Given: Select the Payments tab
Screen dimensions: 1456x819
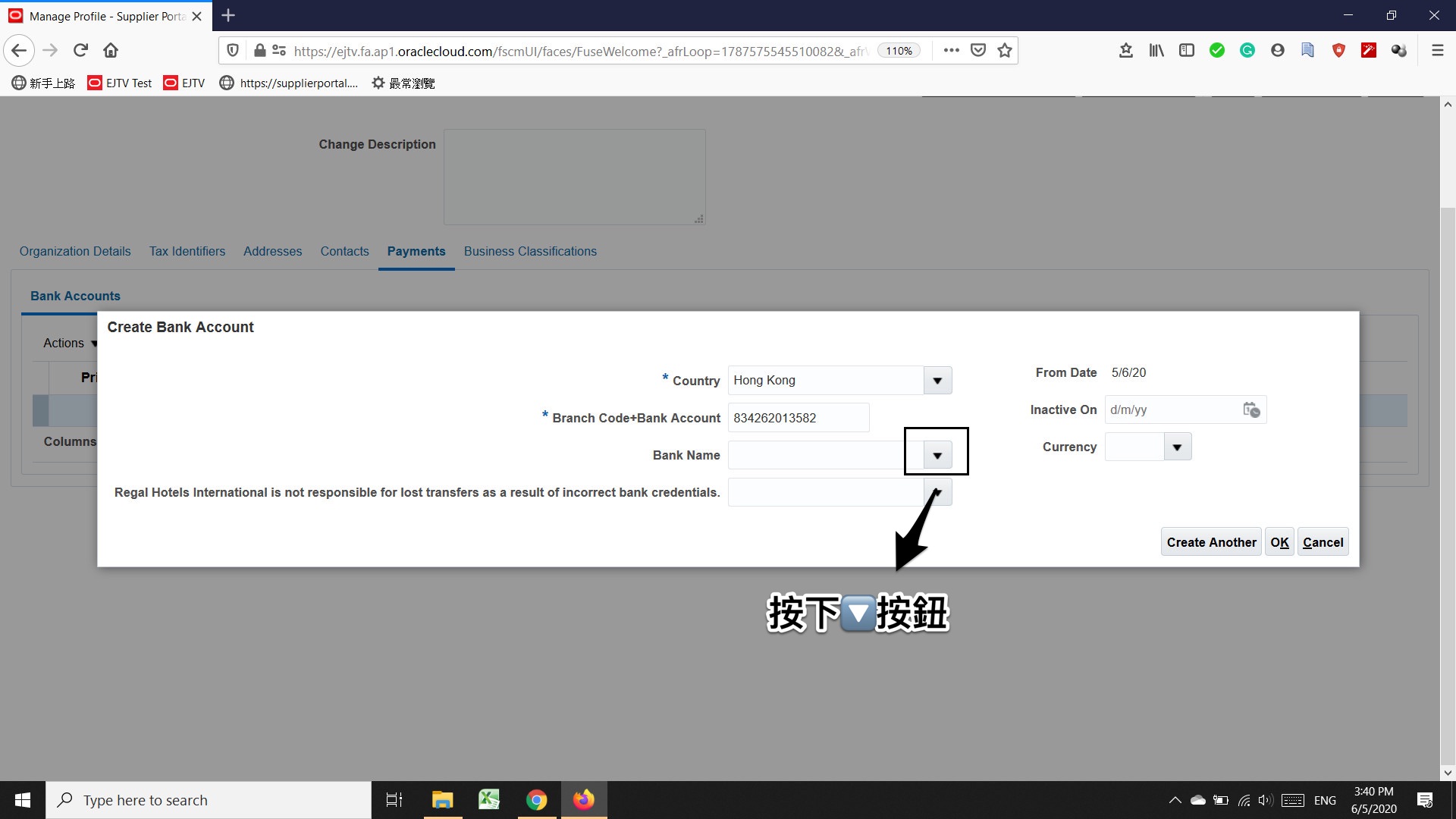Looking at the screenshot, I should 416,252.
